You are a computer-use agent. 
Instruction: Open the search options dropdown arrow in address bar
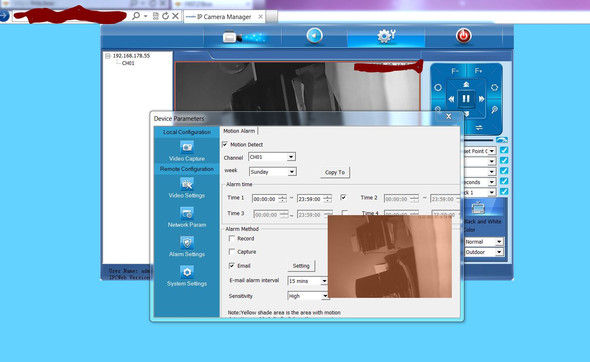[146, 16]
